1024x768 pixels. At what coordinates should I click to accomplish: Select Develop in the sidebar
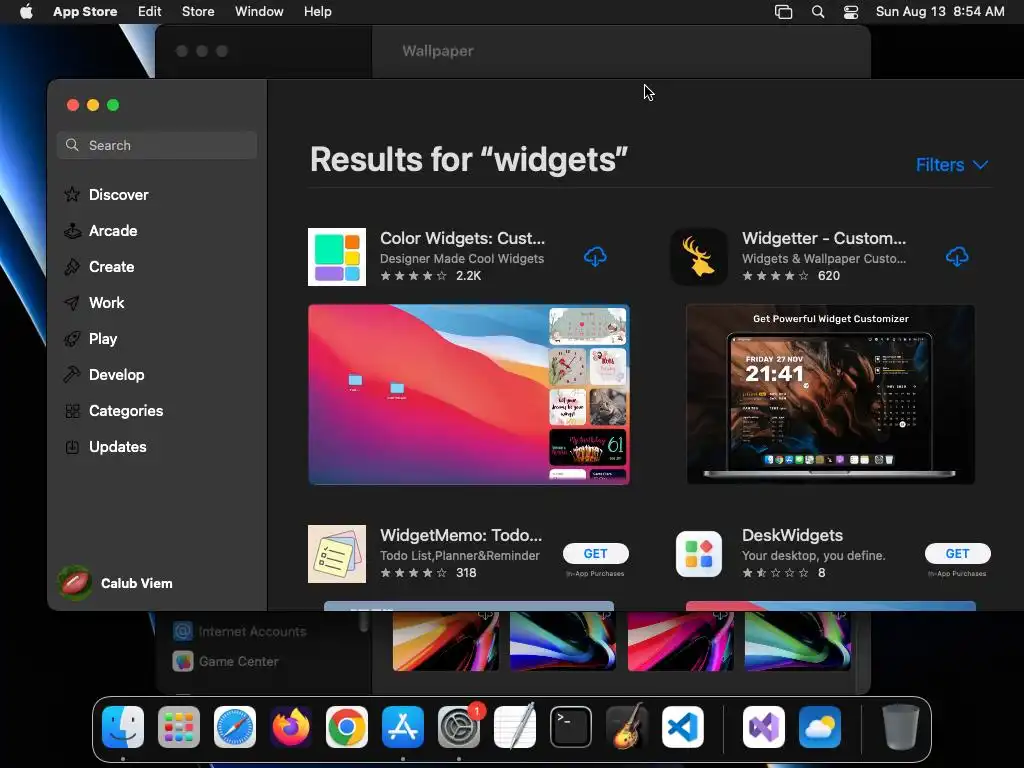point(104,374)
